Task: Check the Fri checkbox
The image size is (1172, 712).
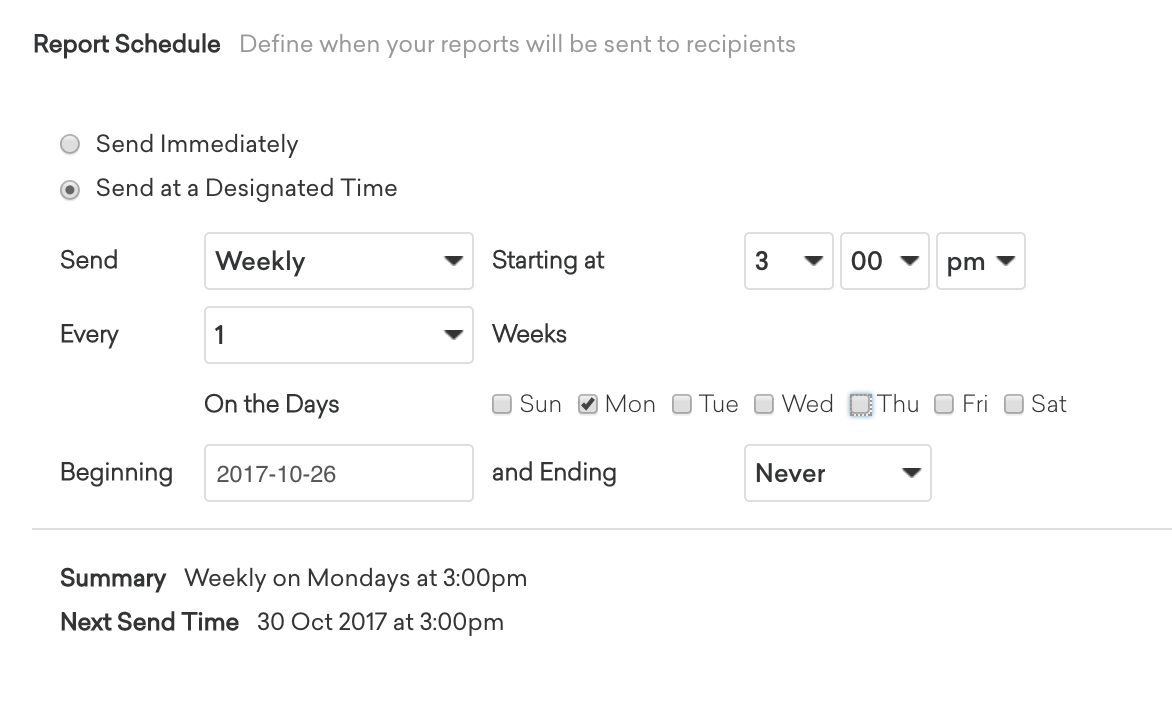Action: click(x=944, y=405)
